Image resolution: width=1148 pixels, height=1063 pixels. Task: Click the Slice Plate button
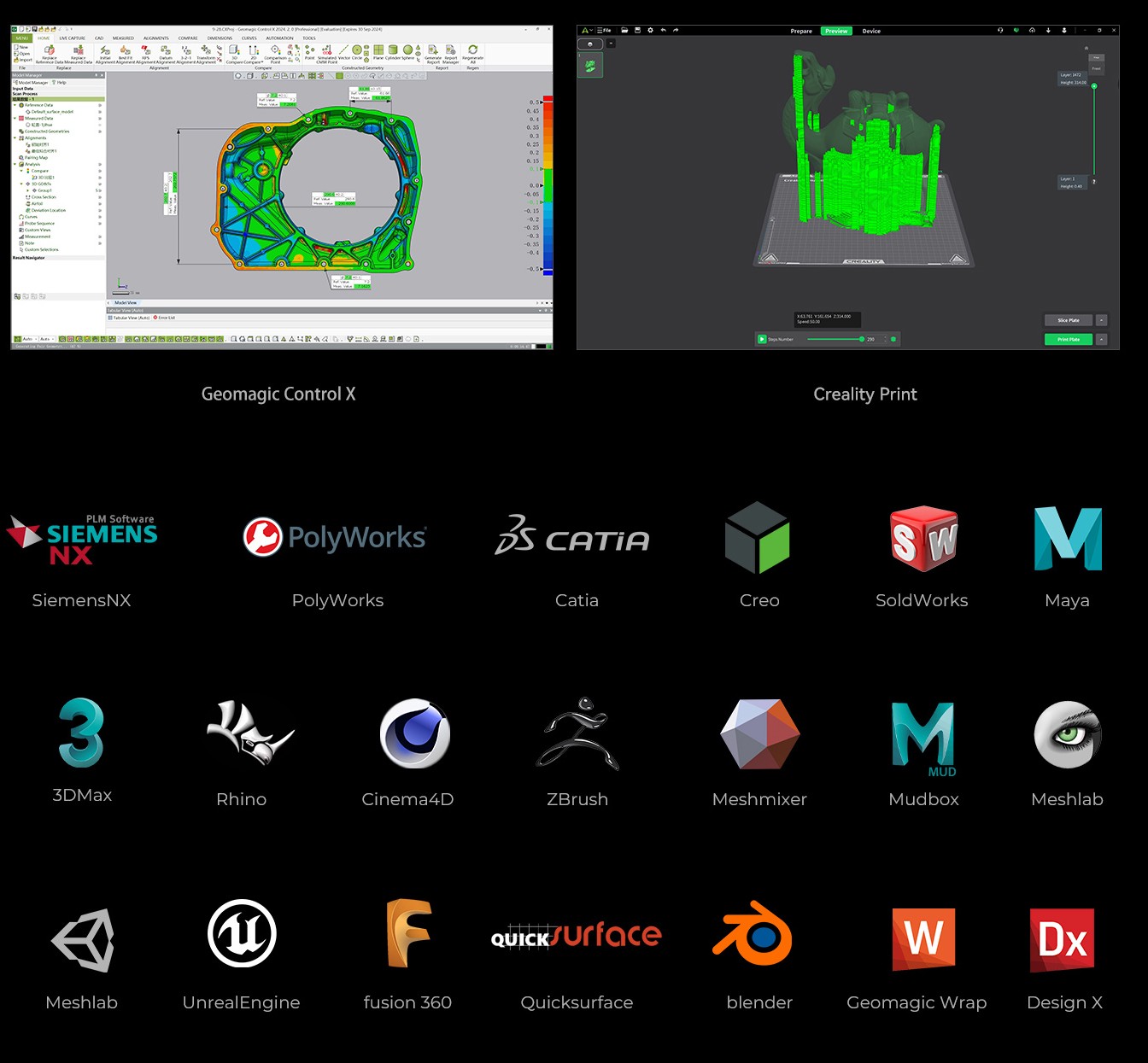pyautogui.click(x=1068, y=320)
